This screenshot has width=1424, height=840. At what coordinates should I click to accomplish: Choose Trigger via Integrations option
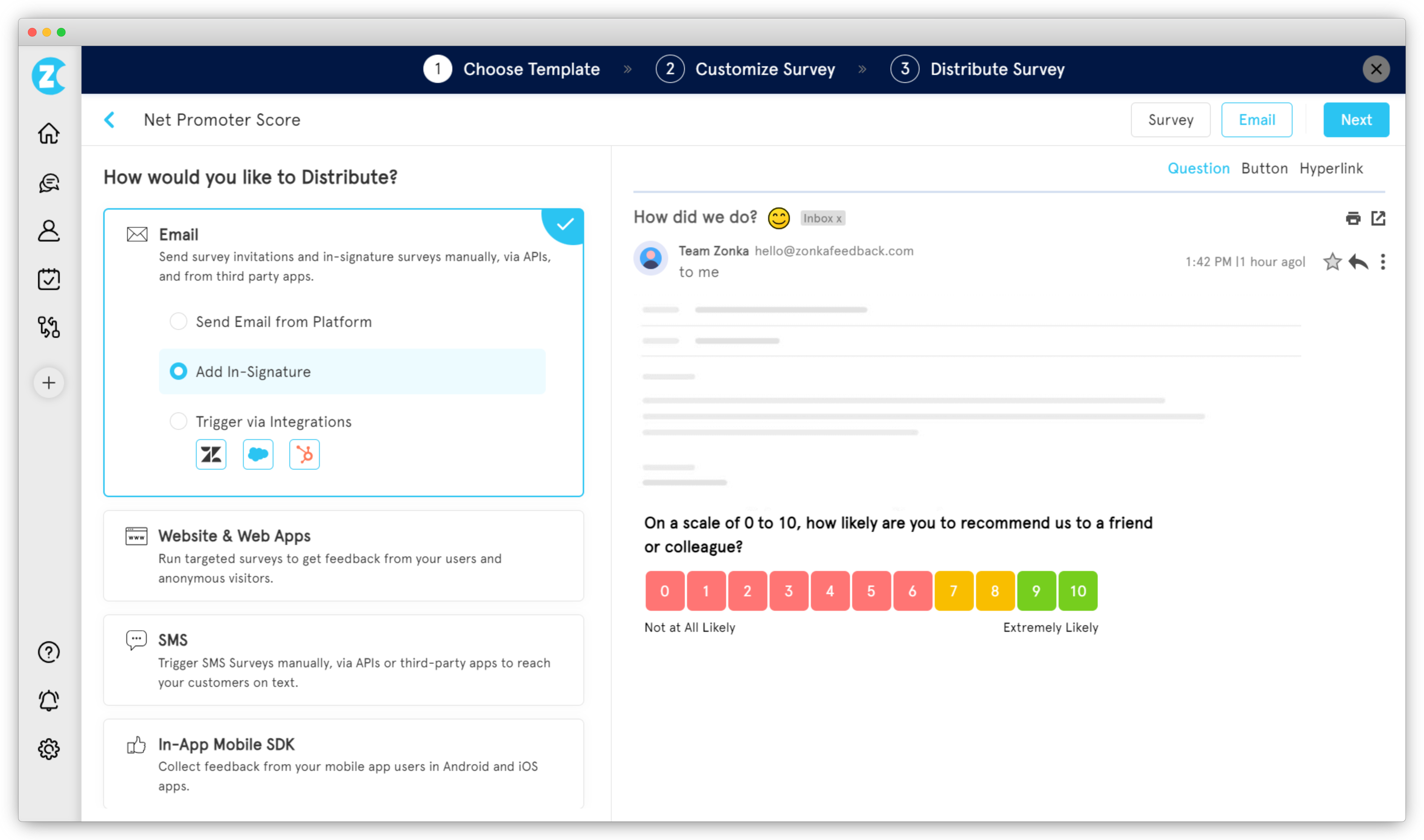(178, 421)
